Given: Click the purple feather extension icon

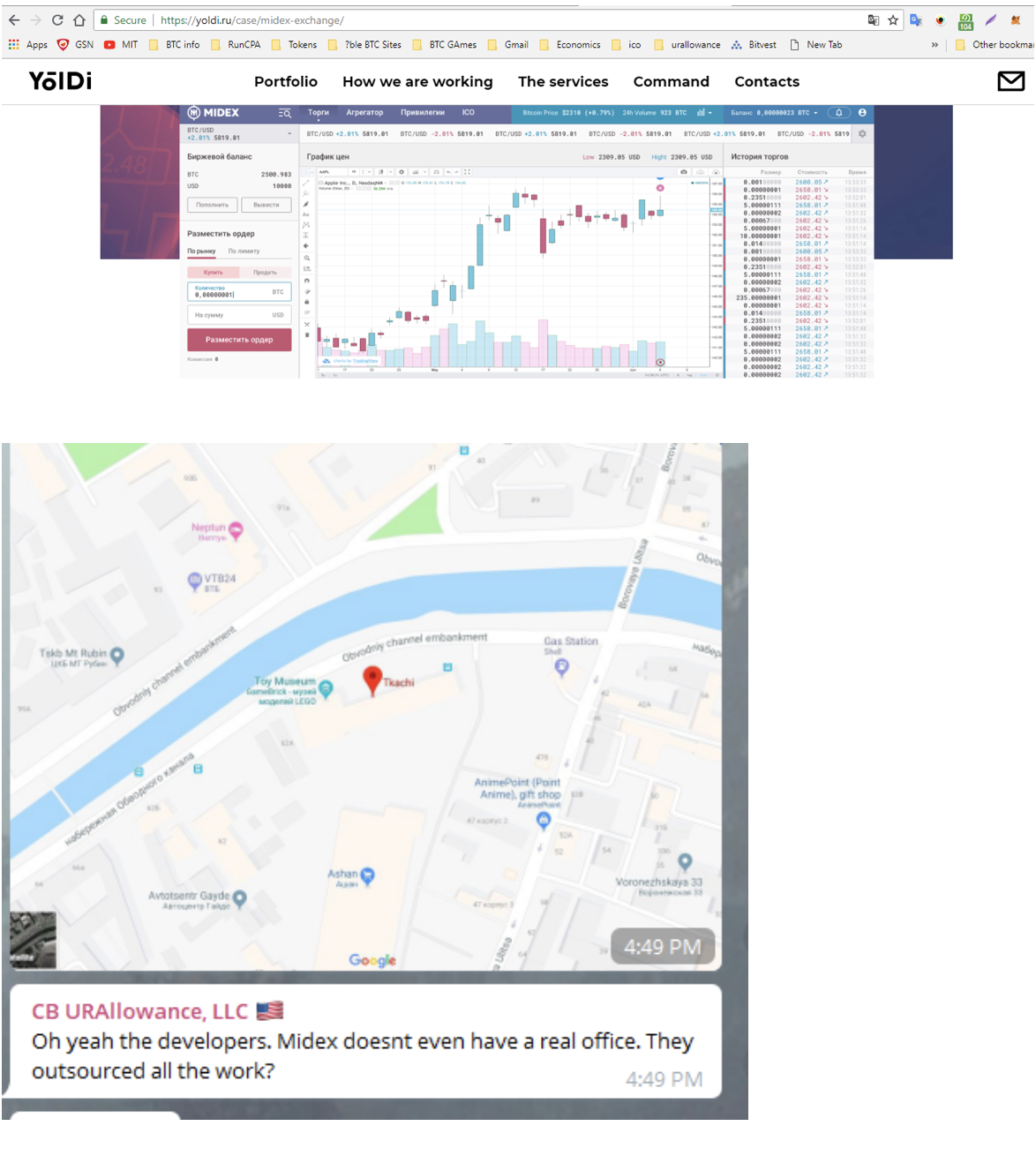Looking at the screenshot, I should pos(990,19).
